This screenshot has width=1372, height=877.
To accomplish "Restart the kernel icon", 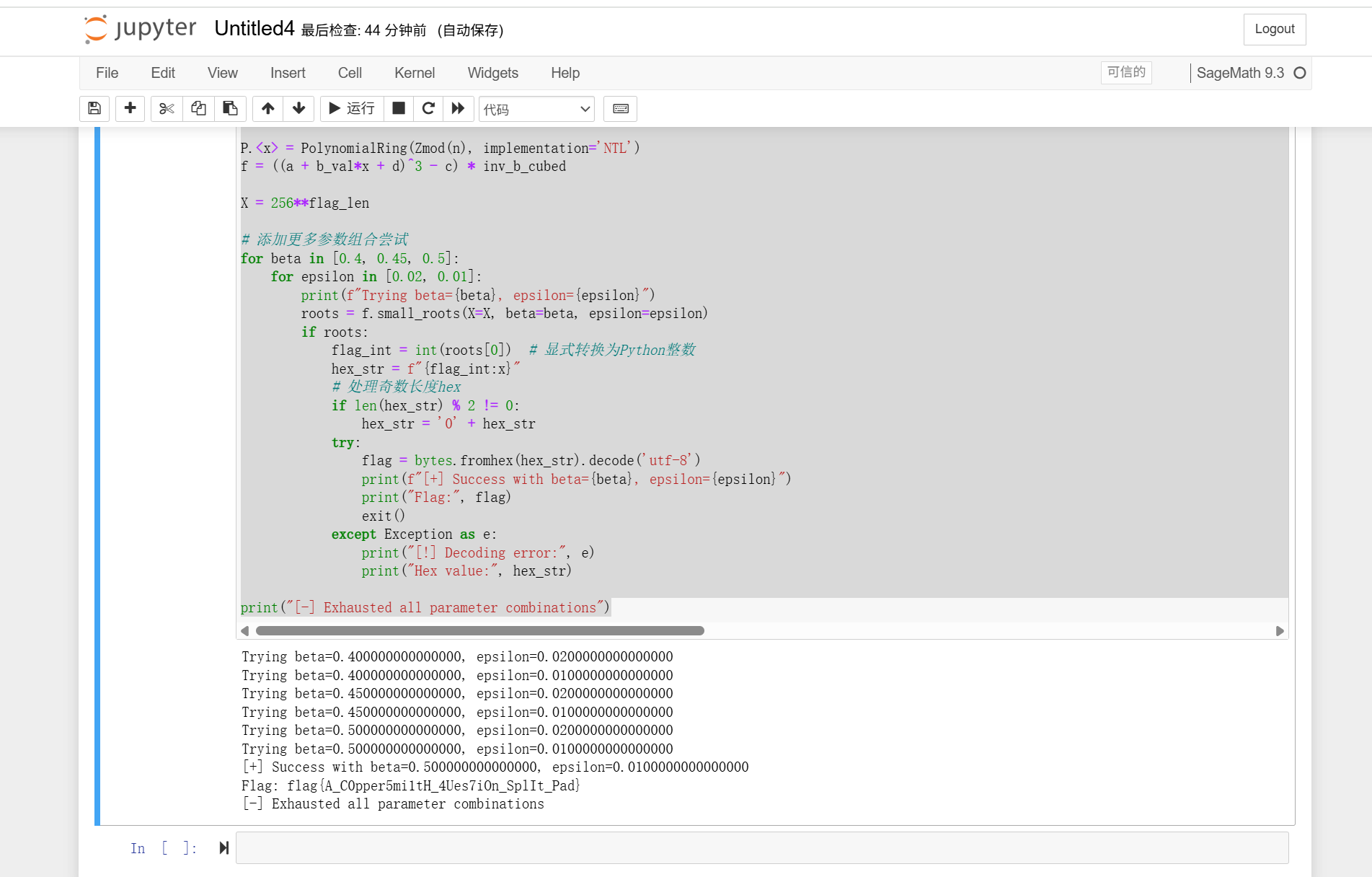I will 428,108.
